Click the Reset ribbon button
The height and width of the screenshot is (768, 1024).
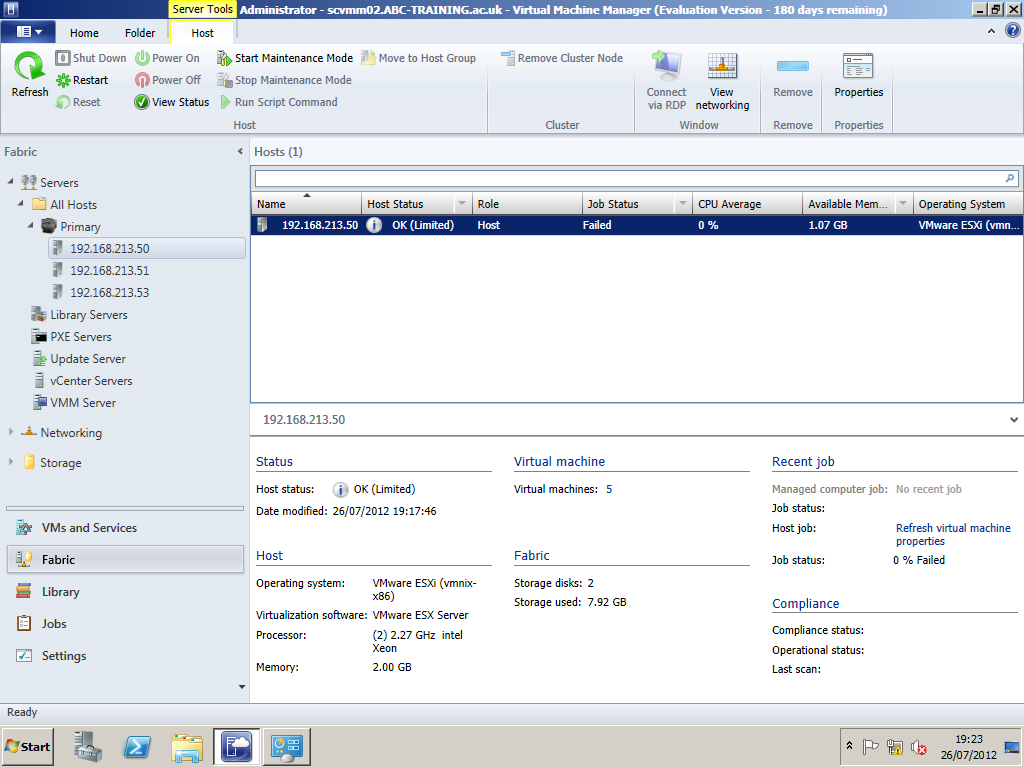point(78,102)
